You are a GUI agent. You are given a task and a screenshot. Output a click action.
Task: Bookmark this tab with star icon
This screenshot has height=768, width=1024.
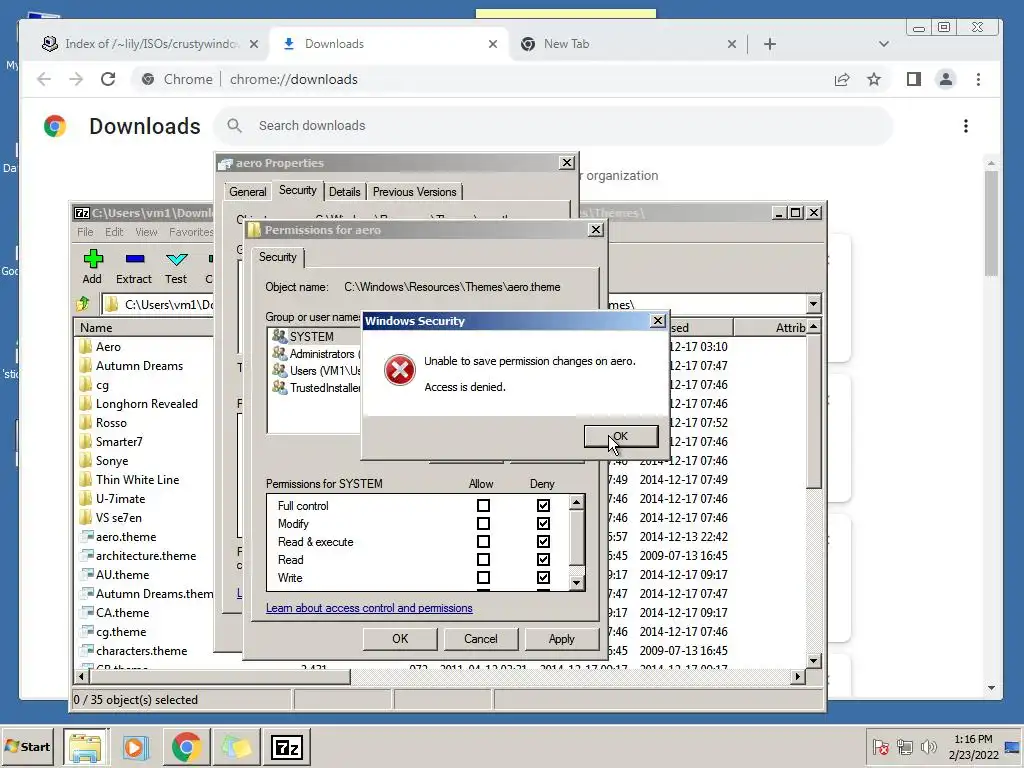coord(874,79)
